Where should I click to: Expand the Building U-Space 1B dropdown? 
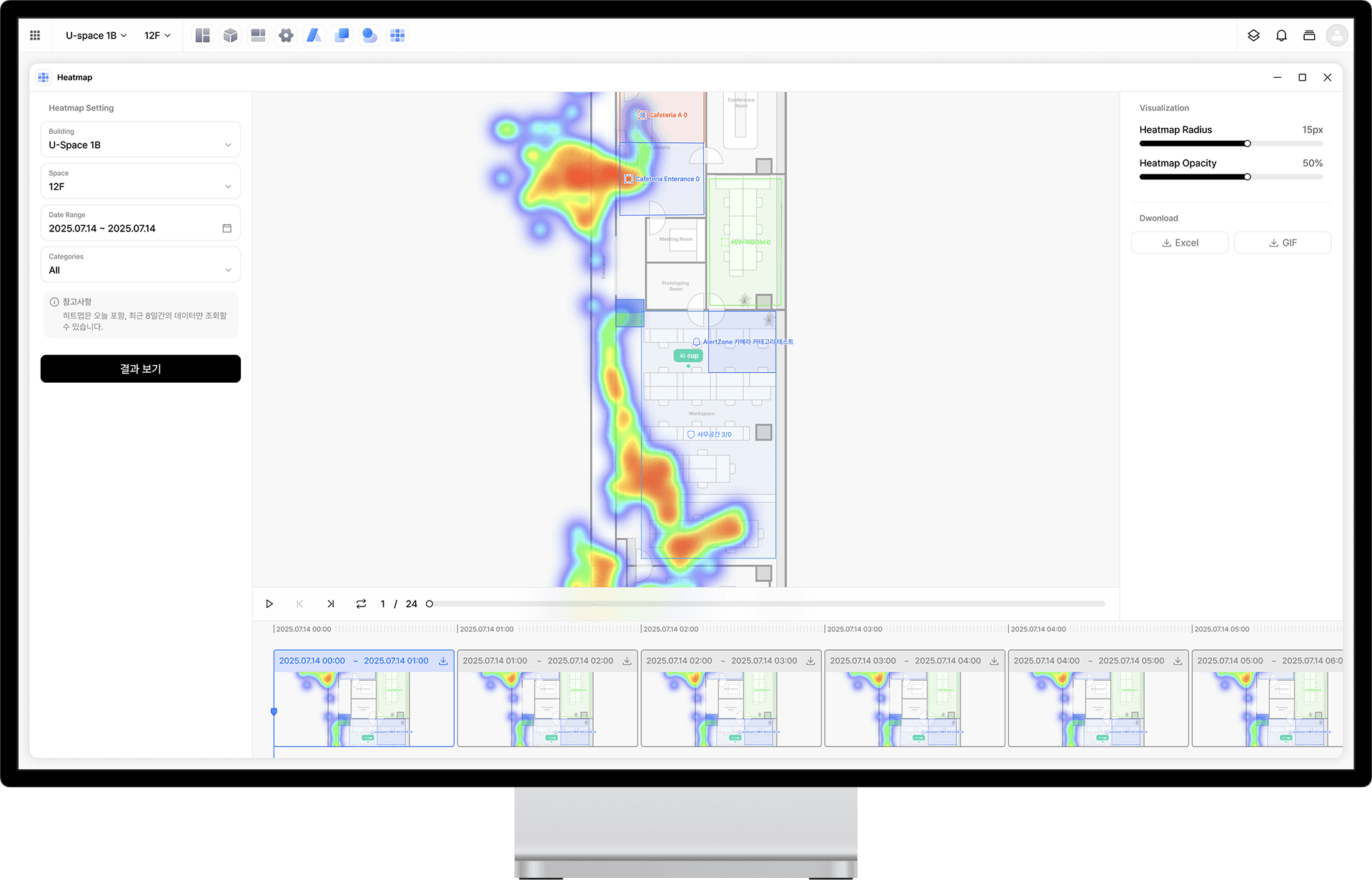(x=140, y=139)
